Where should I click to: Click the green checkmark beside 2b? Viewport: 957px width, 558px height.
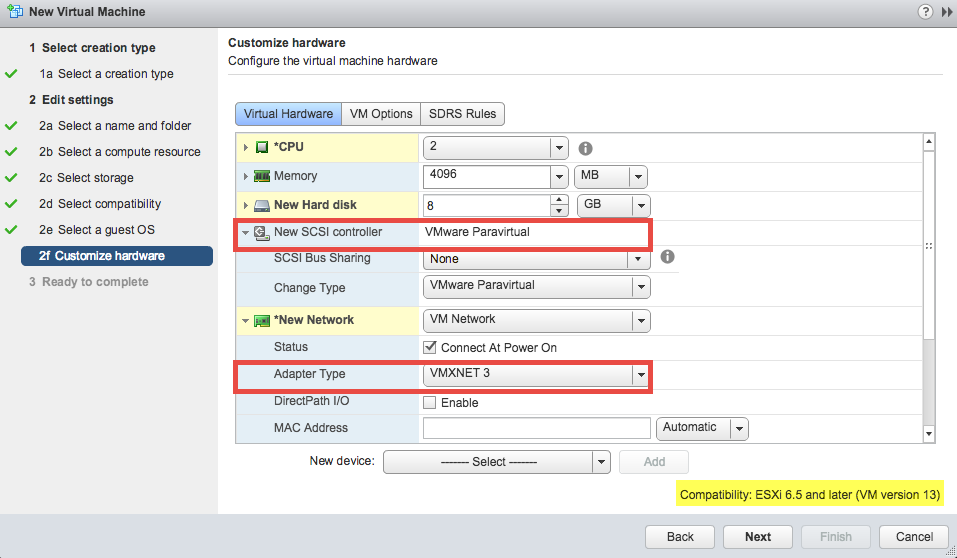(11, 151)
